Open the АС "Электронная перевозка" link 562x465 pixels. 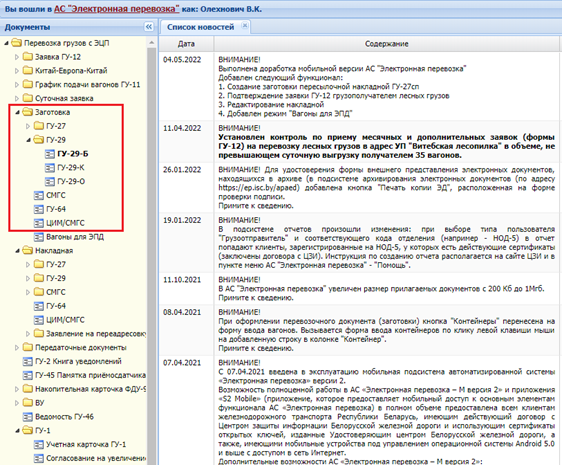point(116,9)
